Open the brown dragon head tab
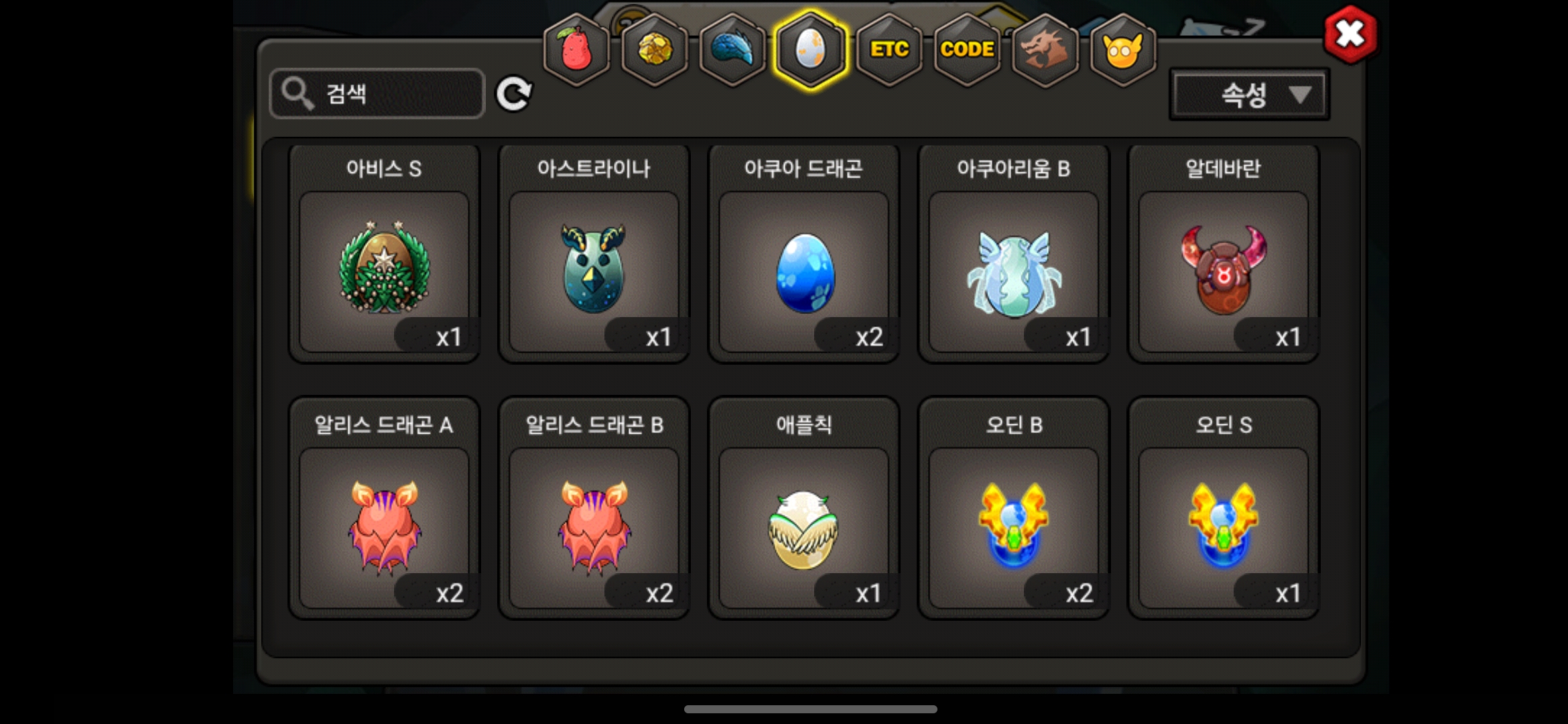Image resolution: width=1568 pixels, height=724 pixels. (1045, 50)
